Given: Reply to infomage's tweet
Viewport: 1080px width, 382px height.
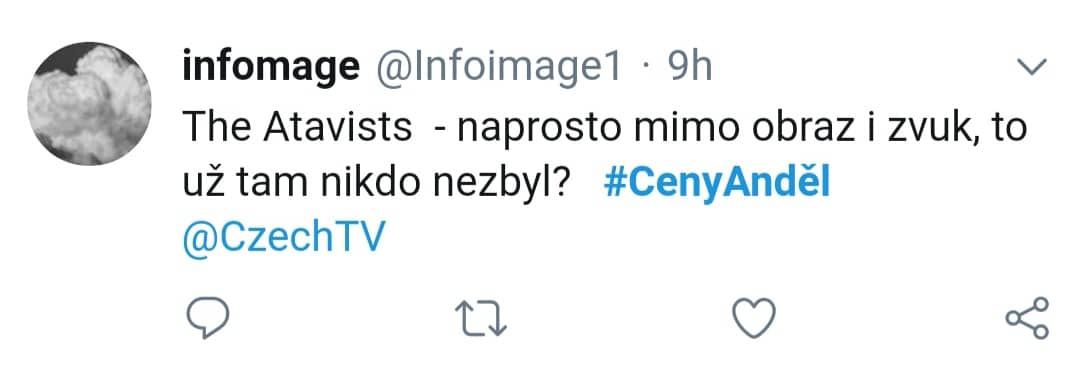Looking at the screenshot, I should pyautogui.click(x=207, y=317).
